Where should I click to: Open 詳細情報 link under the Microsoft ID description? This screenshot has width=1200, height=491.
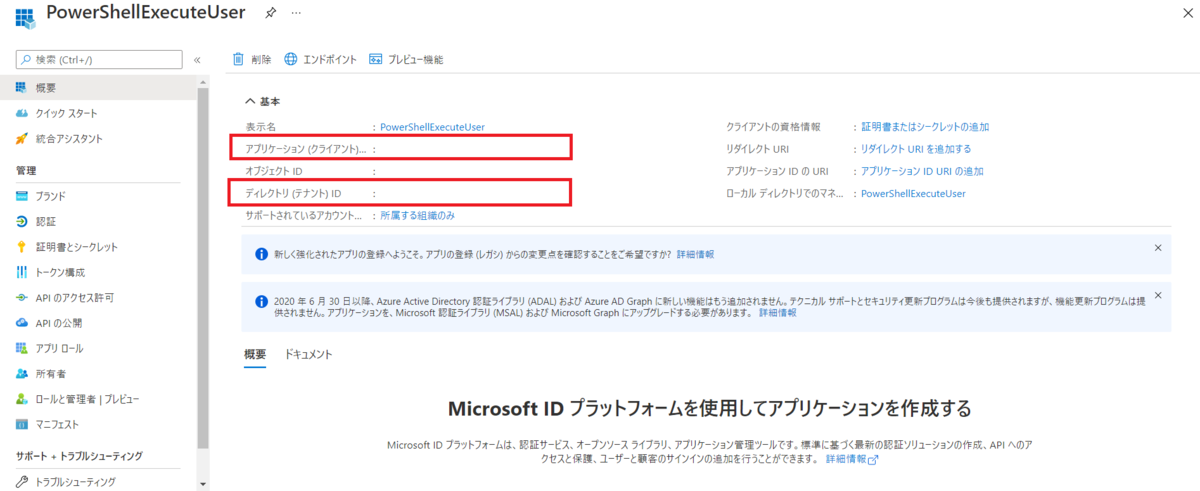tap(851, 460)
